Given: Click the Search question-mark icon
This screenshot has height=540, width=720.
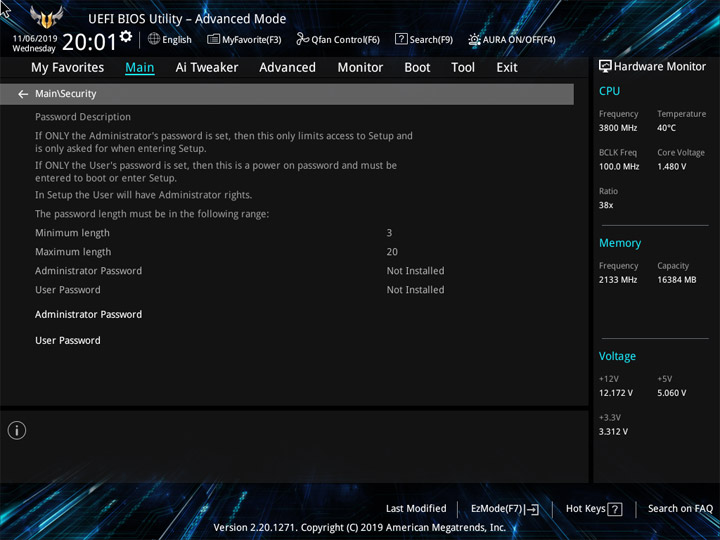Looking at the screenshot, I should coord(401,39).
